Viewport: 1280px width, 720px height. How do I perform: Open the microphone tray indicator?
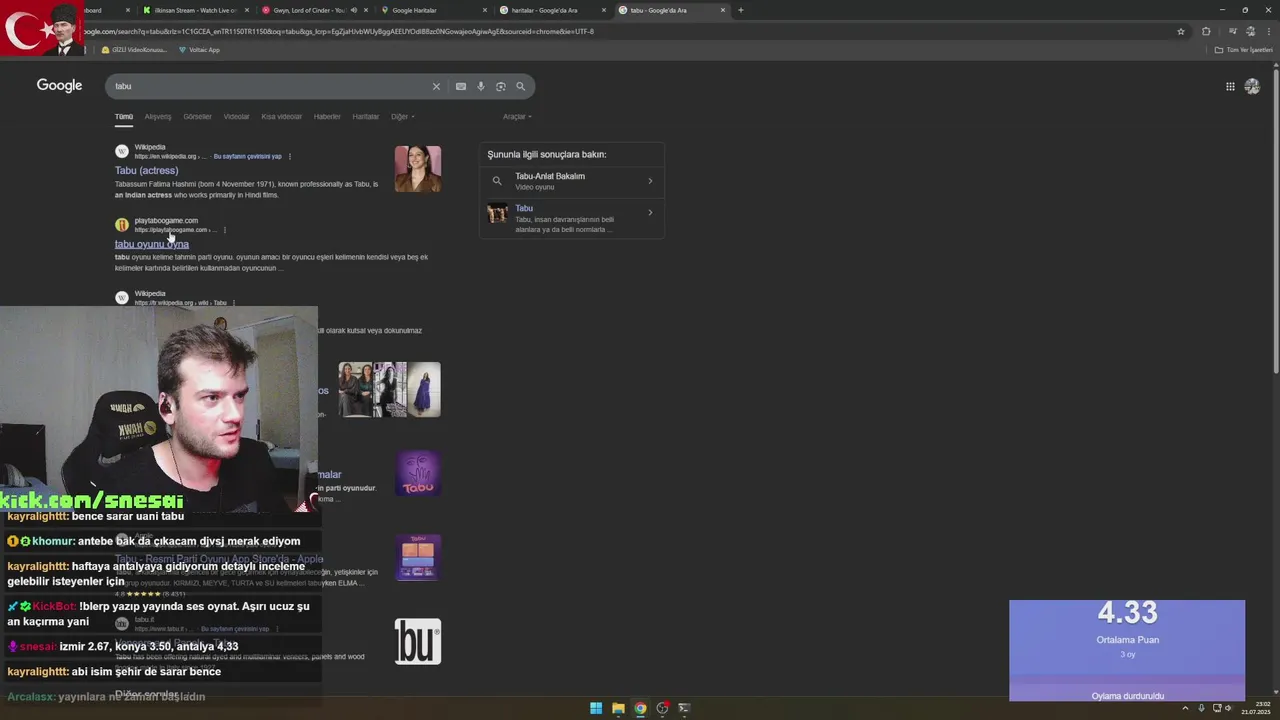[x=1201, y=708]
